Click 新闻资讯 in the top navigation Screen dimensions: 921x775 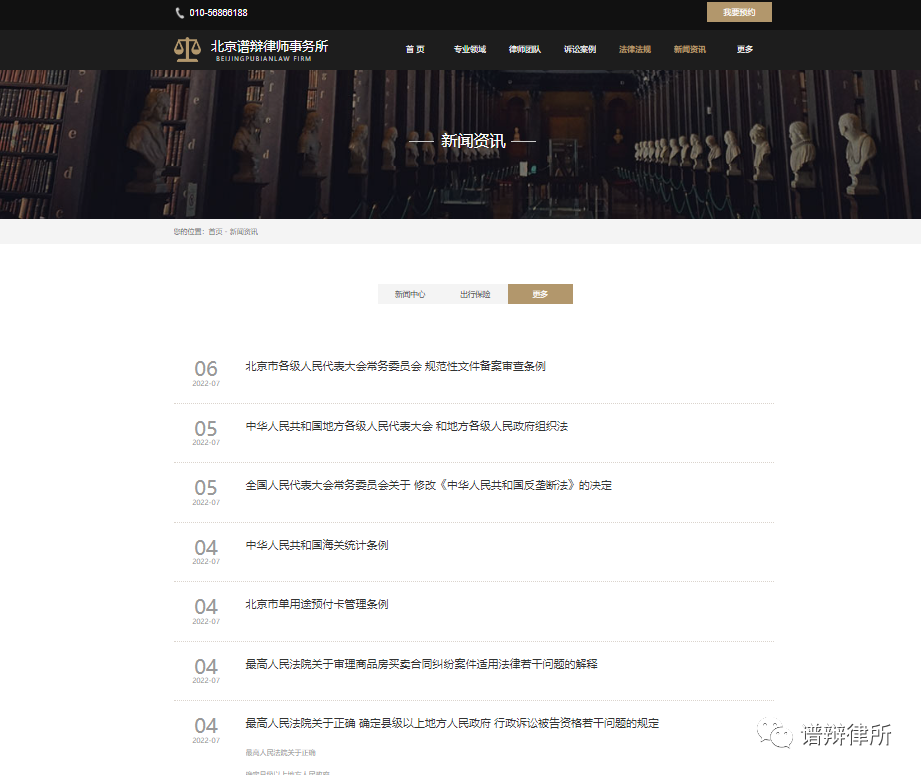coord(689,49)
